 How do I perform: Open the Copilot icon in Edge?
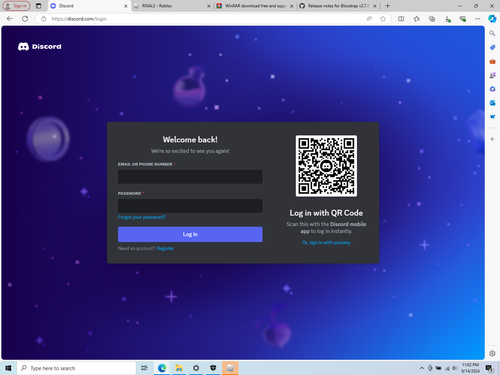point(492,19)
